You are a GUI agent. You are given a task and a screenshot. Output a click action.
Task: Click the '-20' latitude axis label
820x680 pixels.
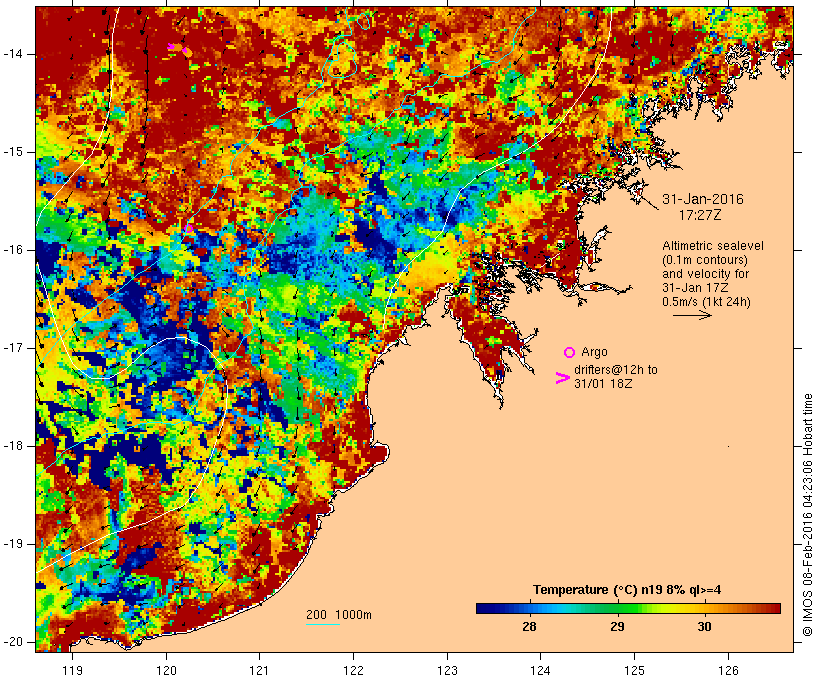point(12,642)
